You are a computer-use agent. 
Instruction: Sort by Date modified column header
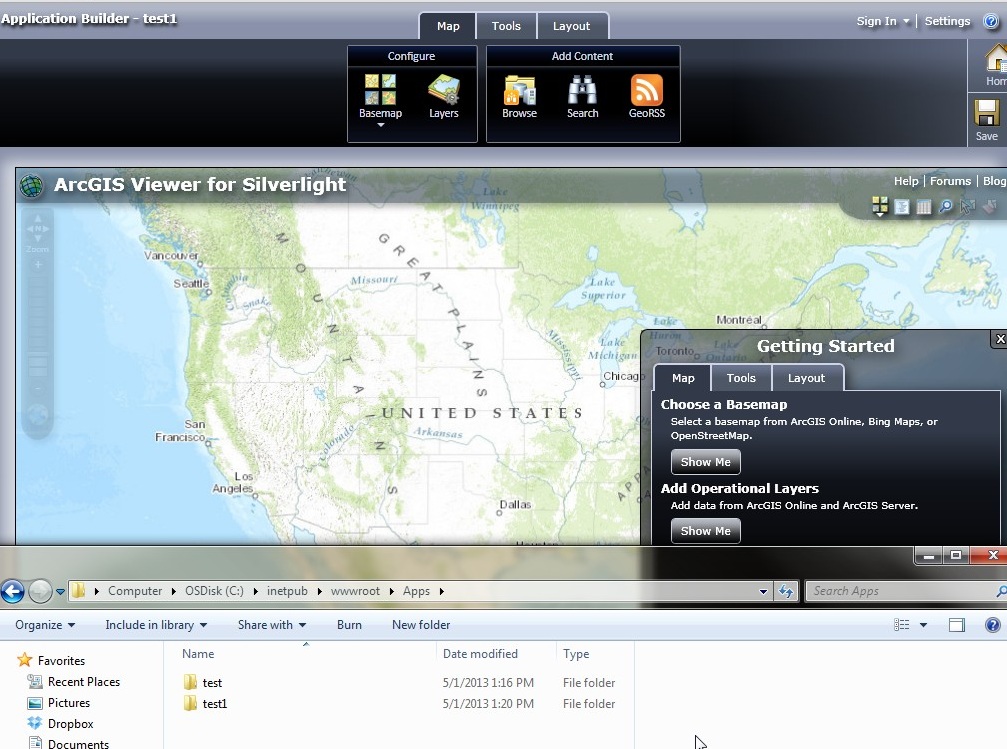point(480,654)
